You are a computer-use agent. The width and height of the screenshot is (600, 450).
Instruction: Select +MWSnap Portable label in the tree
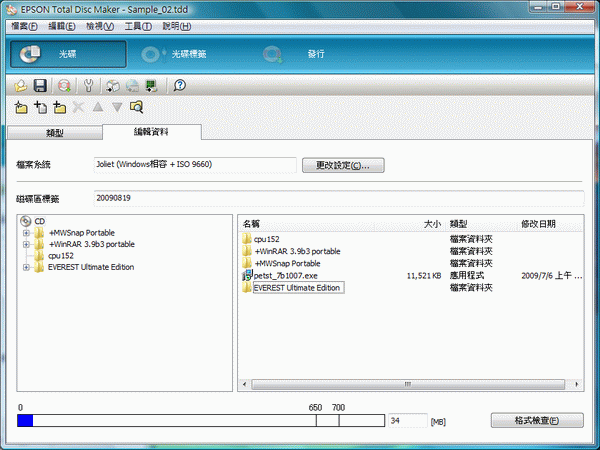[82, 233]
